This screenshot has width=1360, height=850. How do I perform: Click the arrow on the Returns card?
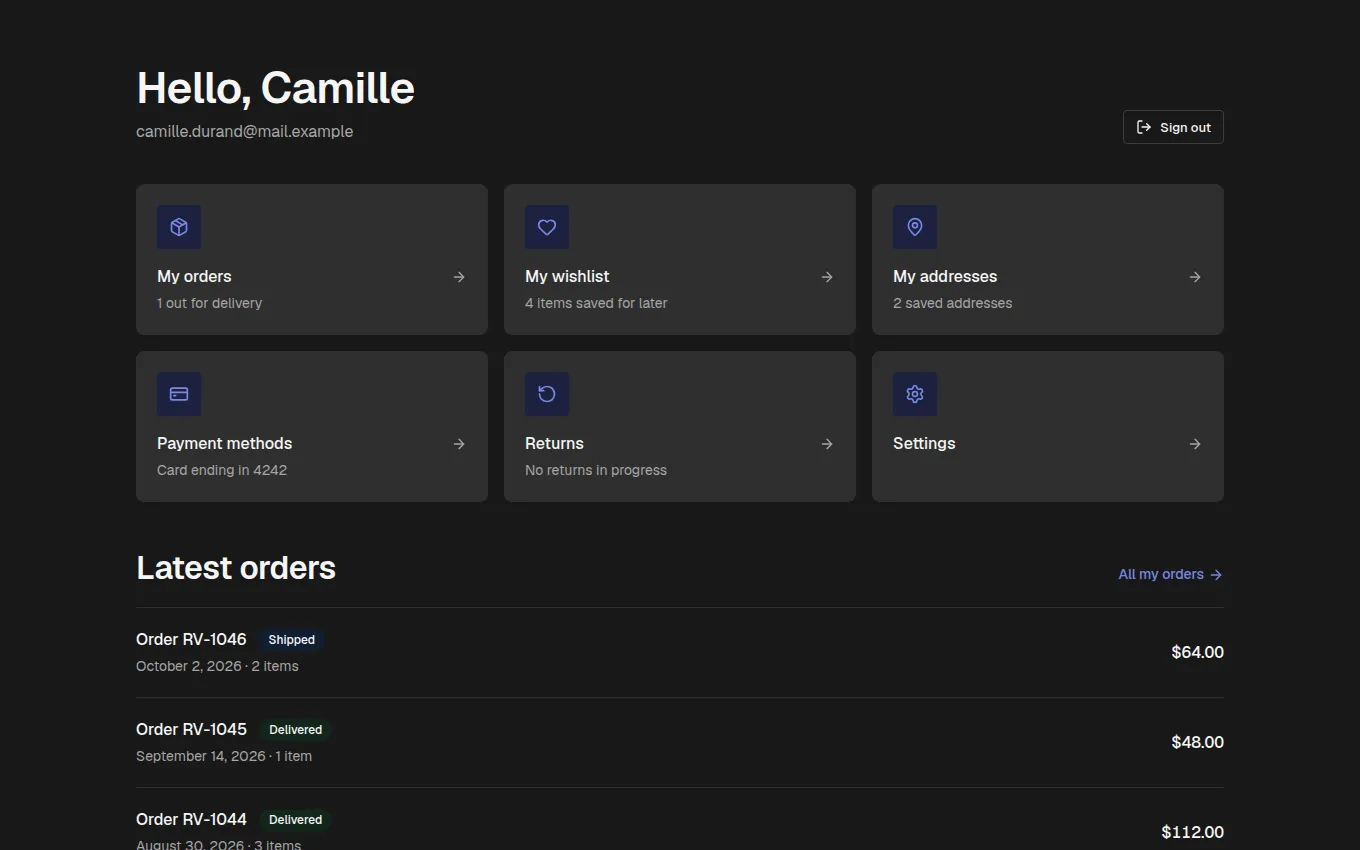[827, 444]
